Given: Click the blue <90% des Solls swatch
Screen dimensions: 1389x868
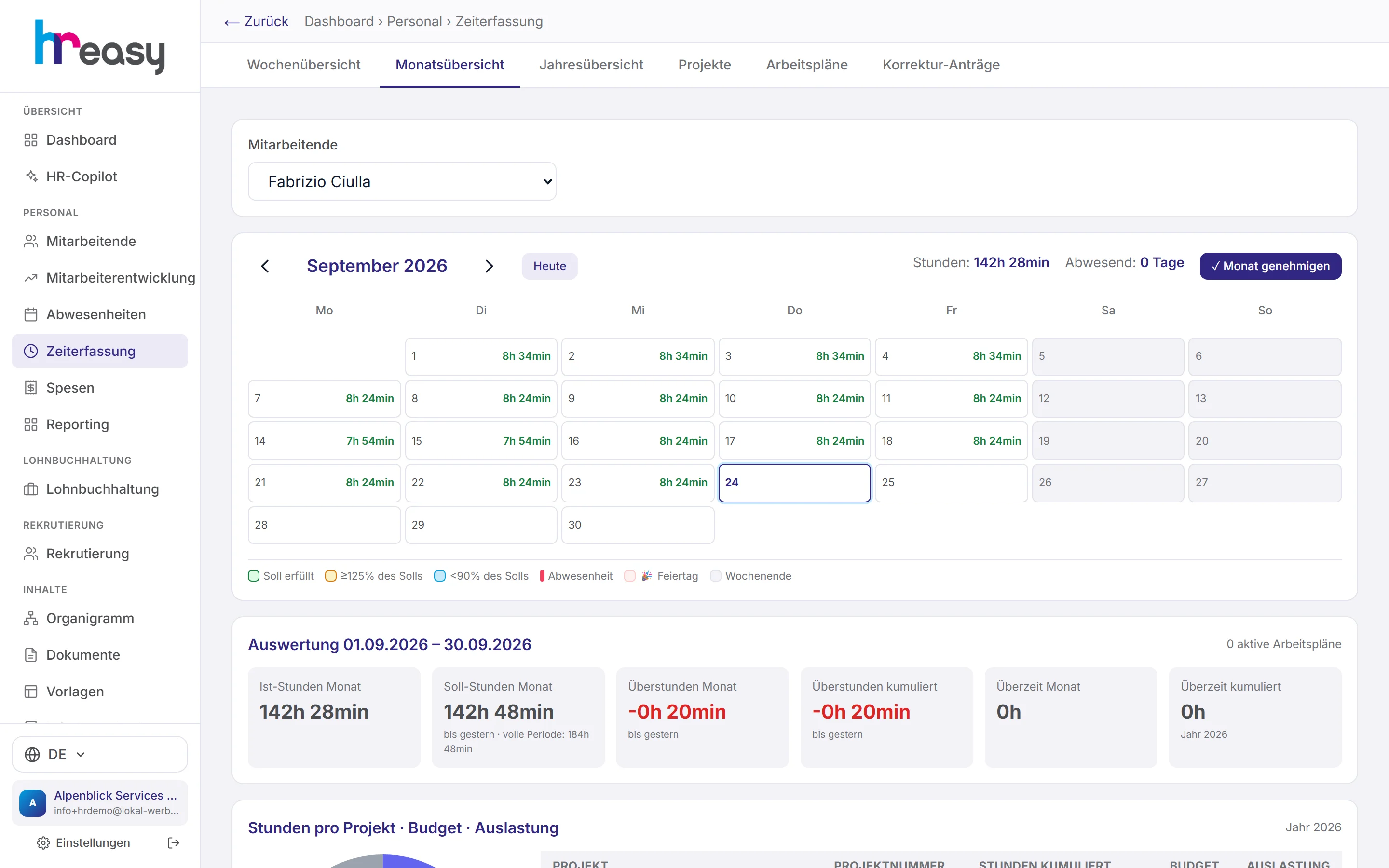Looking at the screenshot, I should click(x=440, y=576).
